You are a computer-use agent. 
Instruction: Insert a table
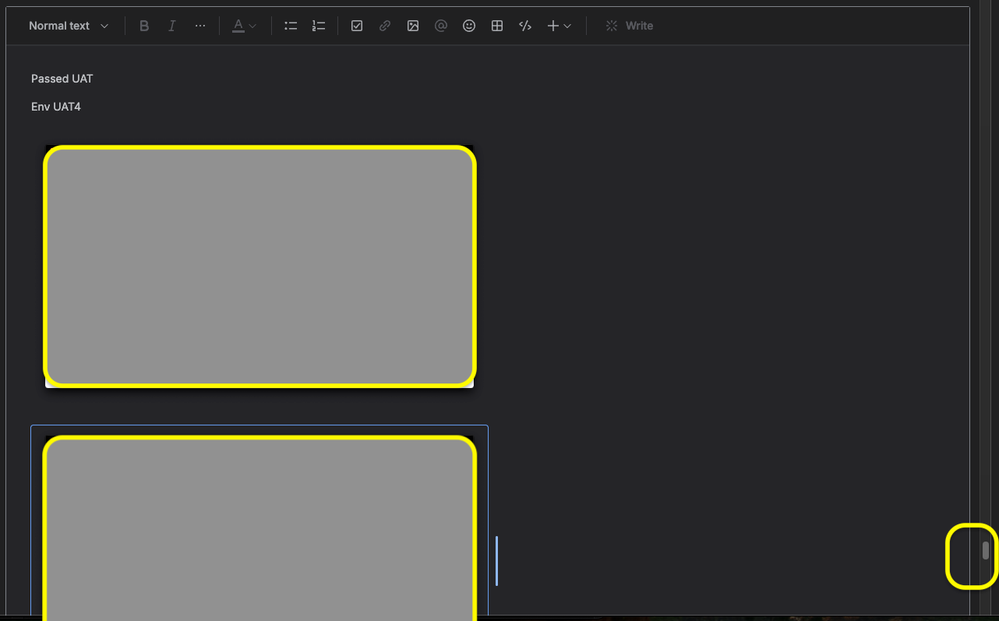pos(497,26)
